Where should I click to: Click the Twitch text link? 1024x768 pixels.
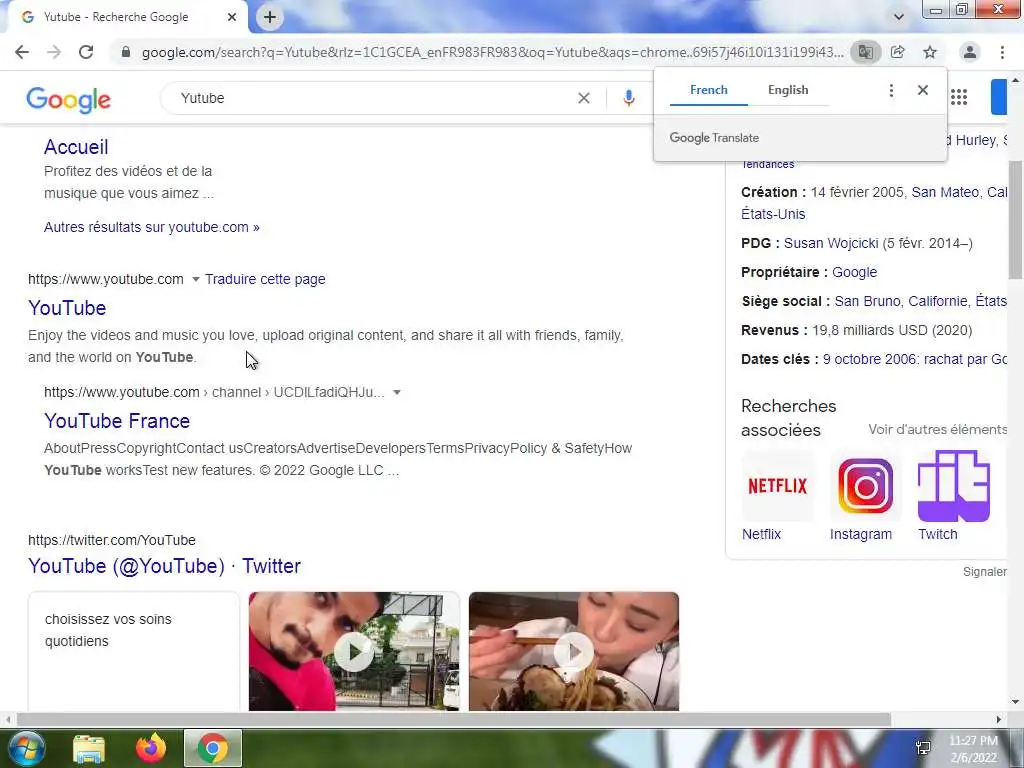point(938,534)
